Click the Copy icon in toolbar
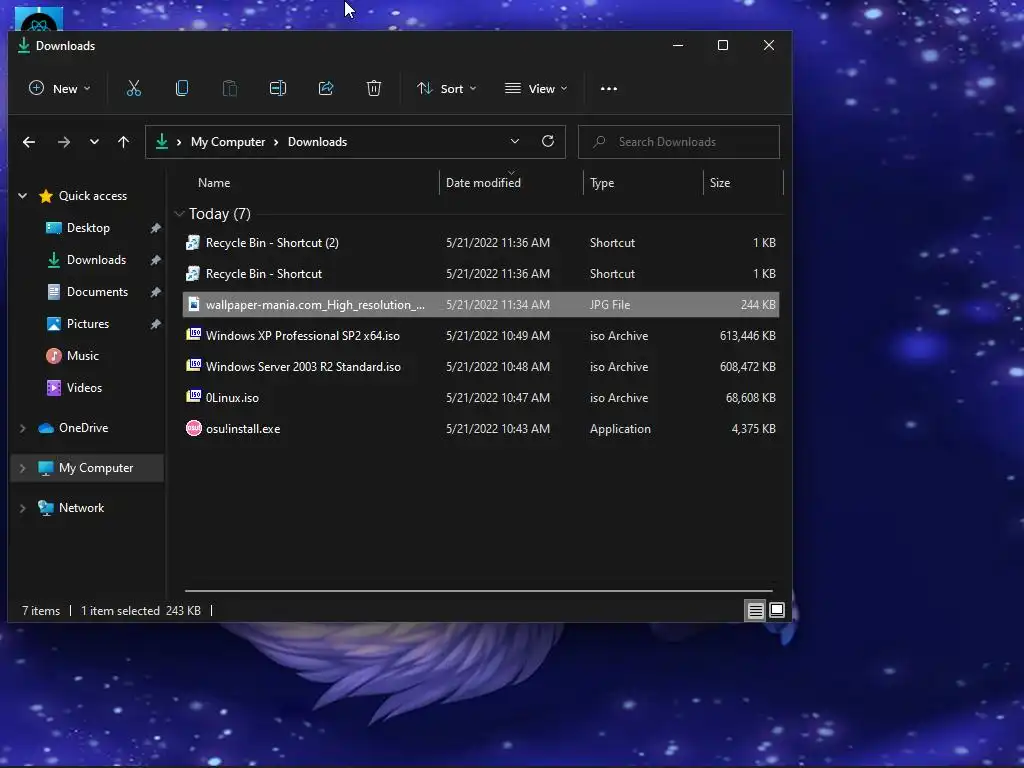 [182, 88]
